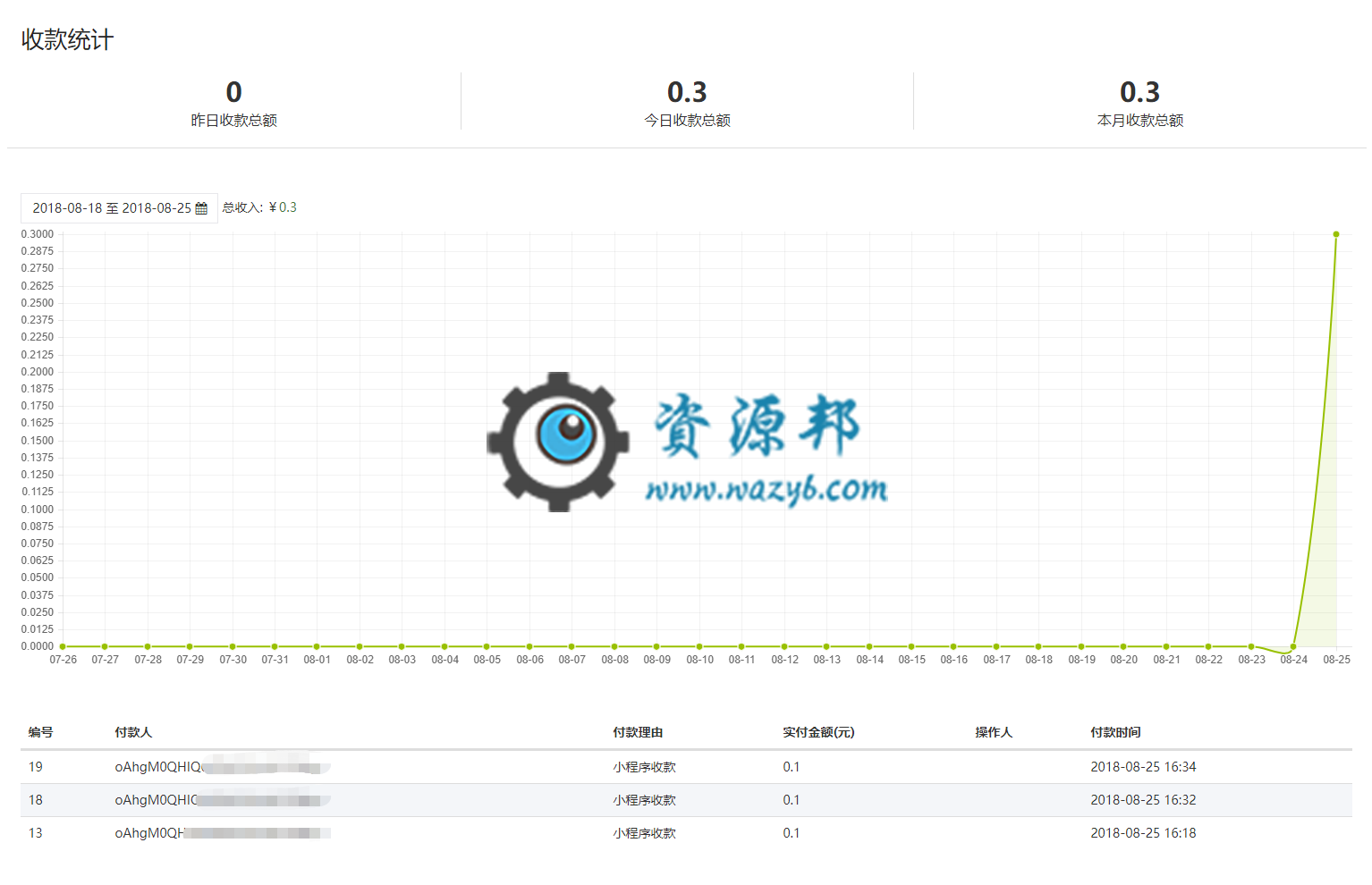Viewport: 1372px width, 885px height.
Task: Click payer ID in row 18
Action: pos(223,800)
